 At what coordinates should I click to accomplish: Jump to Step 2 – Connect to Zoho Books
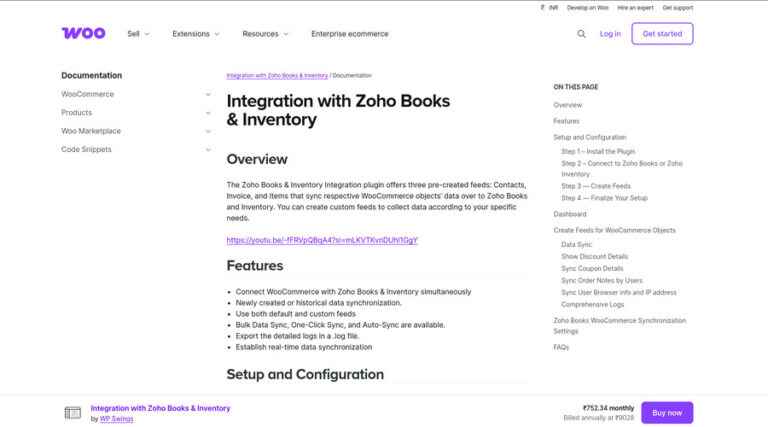point(622,168)
